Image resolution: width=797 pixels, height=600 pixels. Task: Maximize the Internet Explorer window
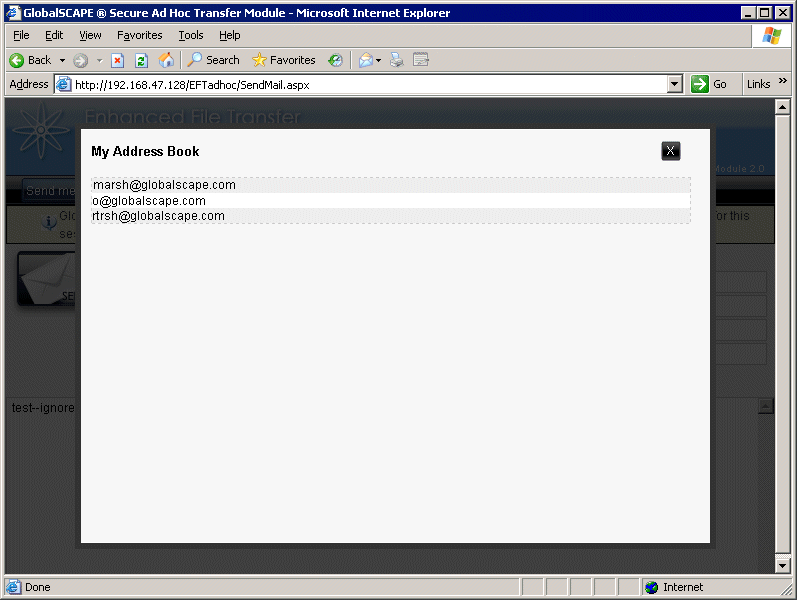pyautogui.click(x=764, y=13)
